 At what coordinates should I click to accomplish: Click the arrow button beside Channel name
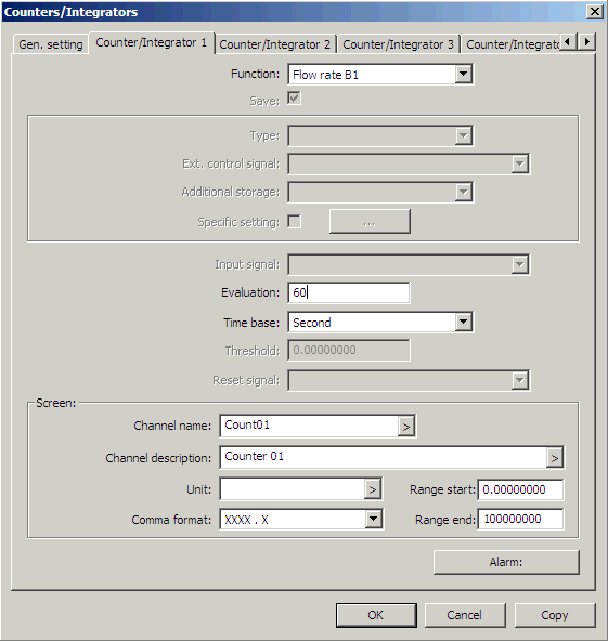[406, 426]
